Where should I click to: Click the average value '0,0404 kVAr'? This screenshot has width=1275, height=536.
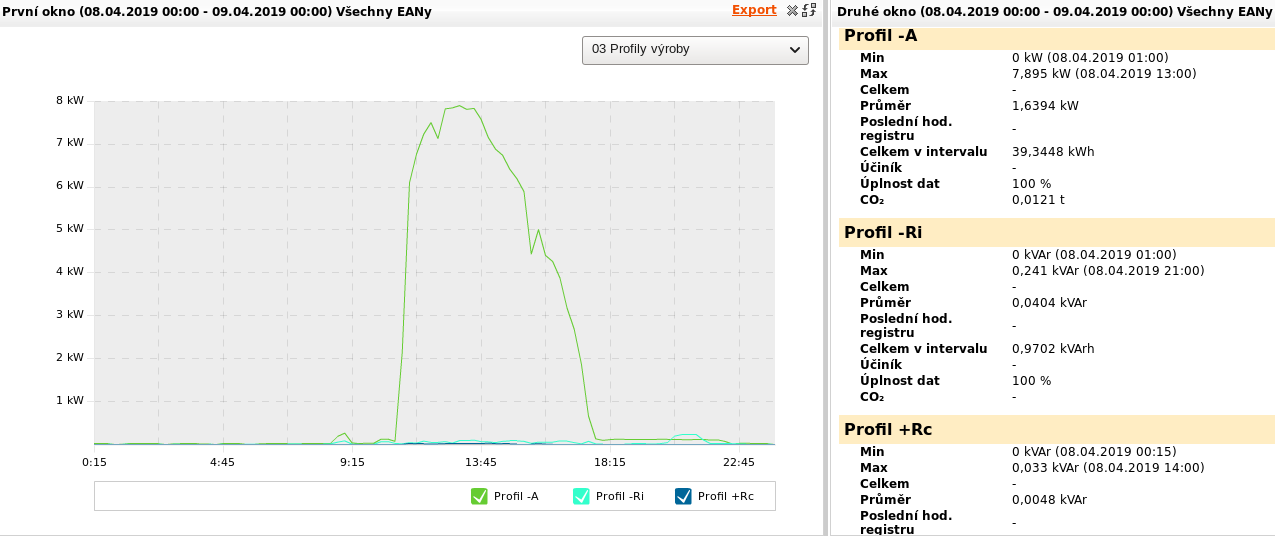(1049, 303)
